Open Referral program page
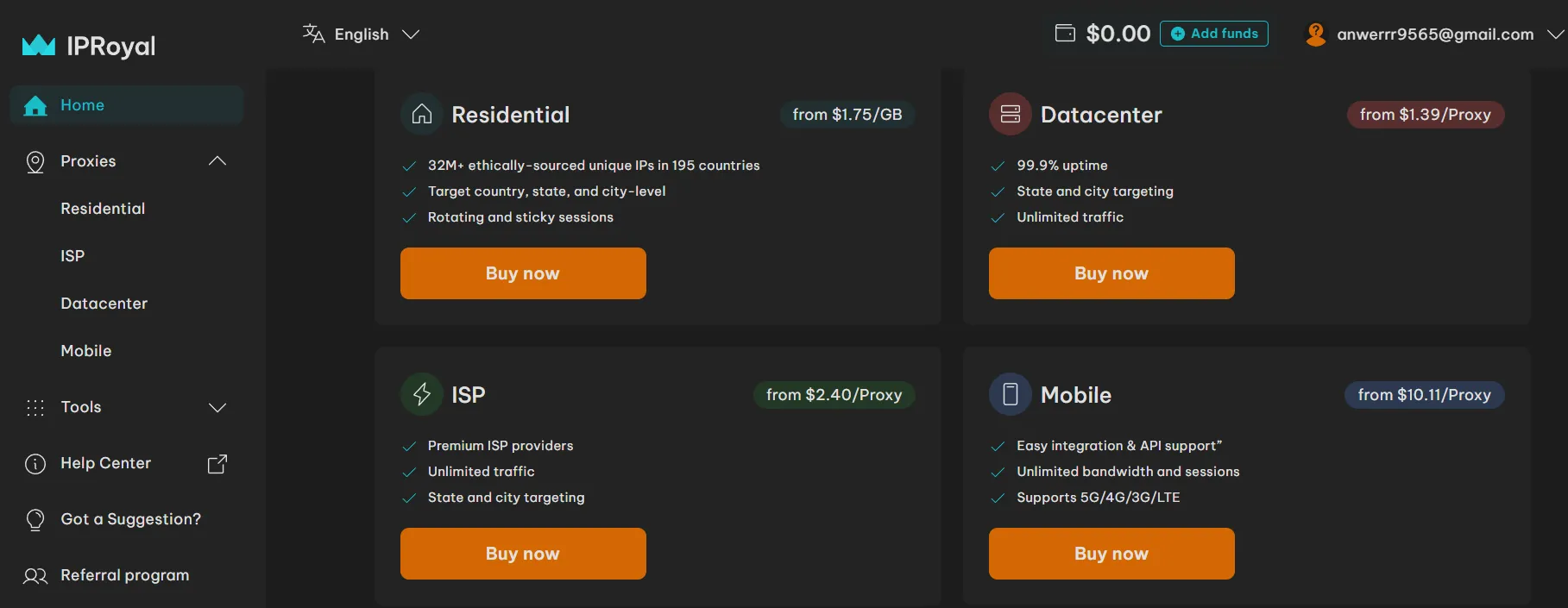The height and width of the screenshot is (608, 1568). pos(124,575)
